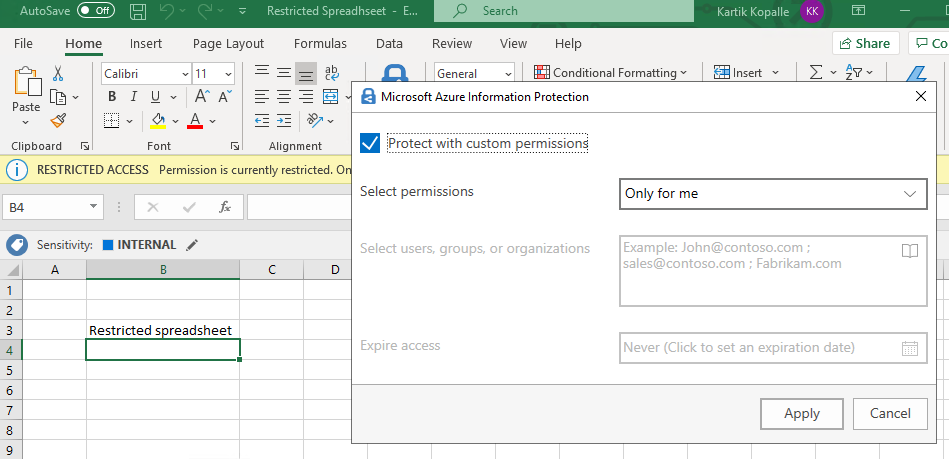Open the font size 11 dropdown
The image size is (949, 459).
coord(228,74)
